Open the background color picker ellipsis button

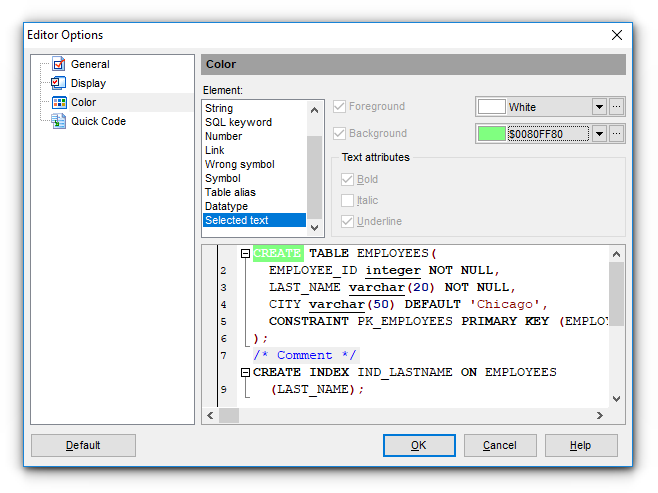tap(617, 134)
